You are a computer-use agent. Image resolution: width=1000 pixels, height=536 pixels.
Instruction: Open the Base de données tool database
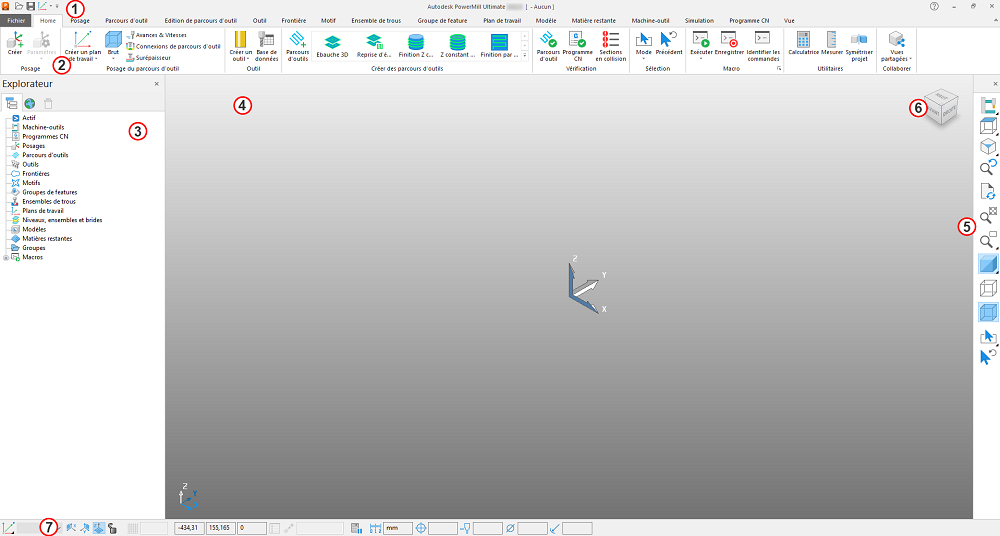(x=267, y=46)
